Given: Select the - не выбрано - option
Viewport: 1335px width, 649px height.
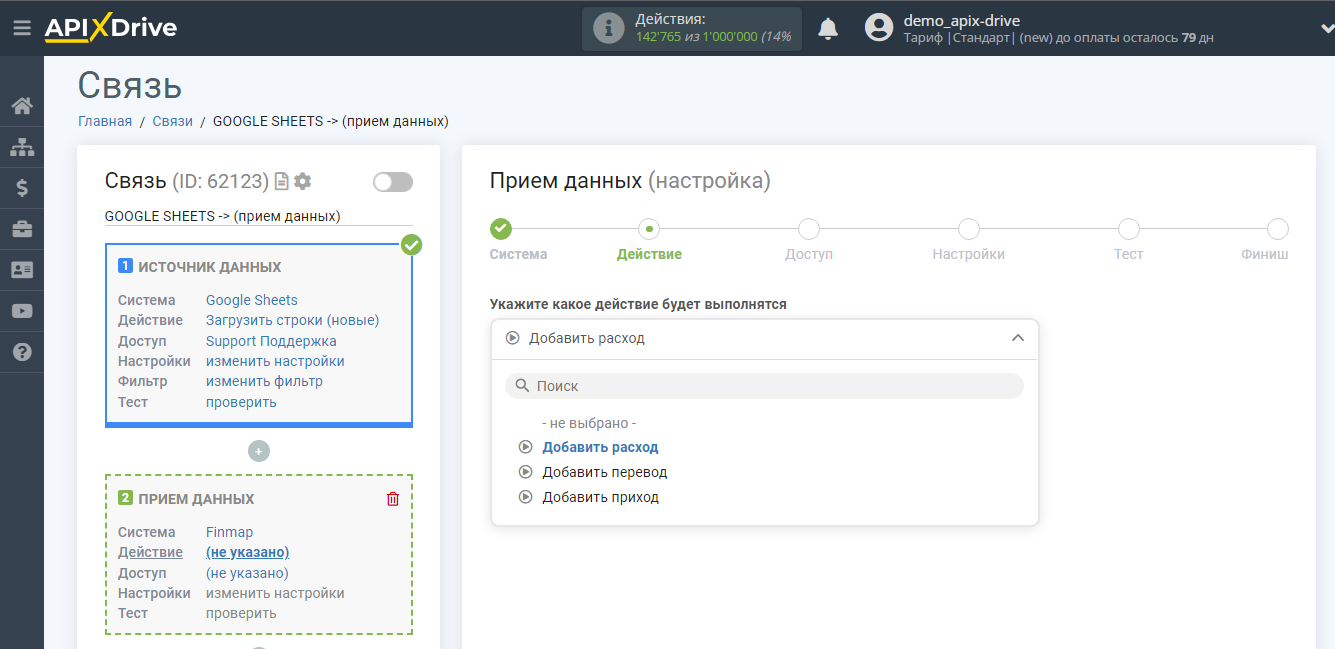Looking at the screenshot, I should coord(589,423).
